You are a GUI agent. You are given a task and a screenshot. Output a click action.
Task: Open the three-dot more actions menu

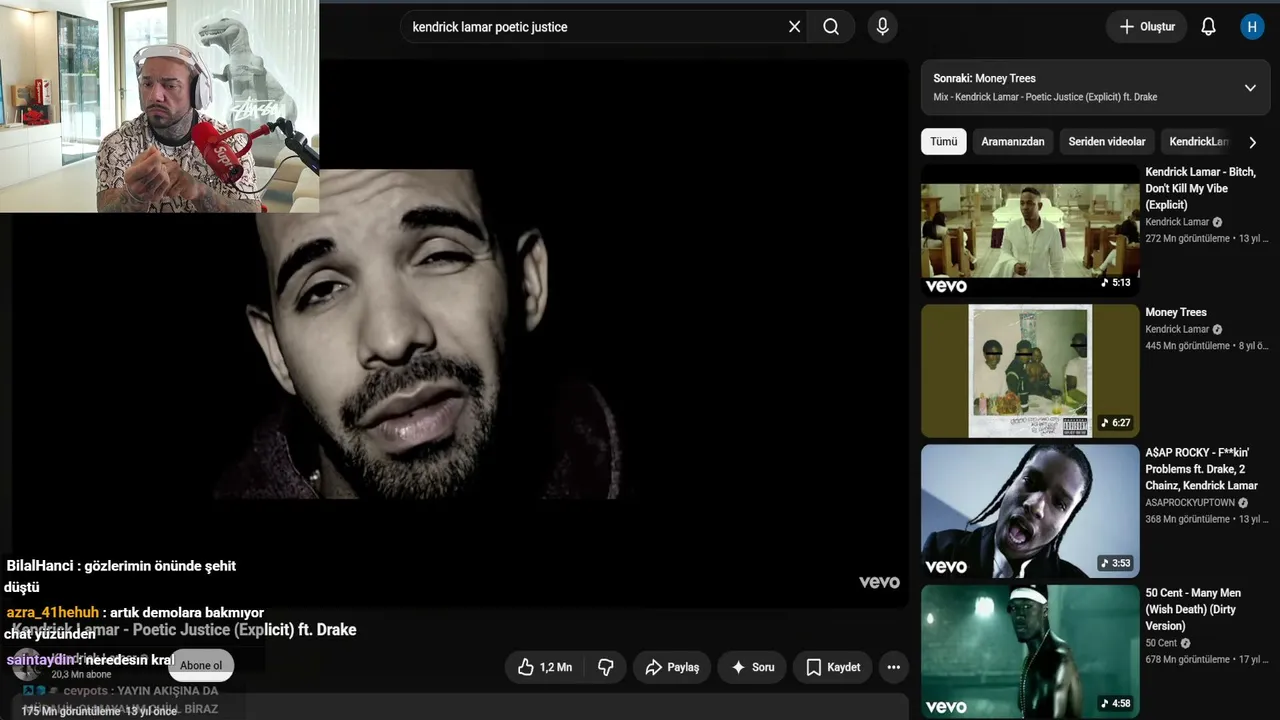(894, 667)
